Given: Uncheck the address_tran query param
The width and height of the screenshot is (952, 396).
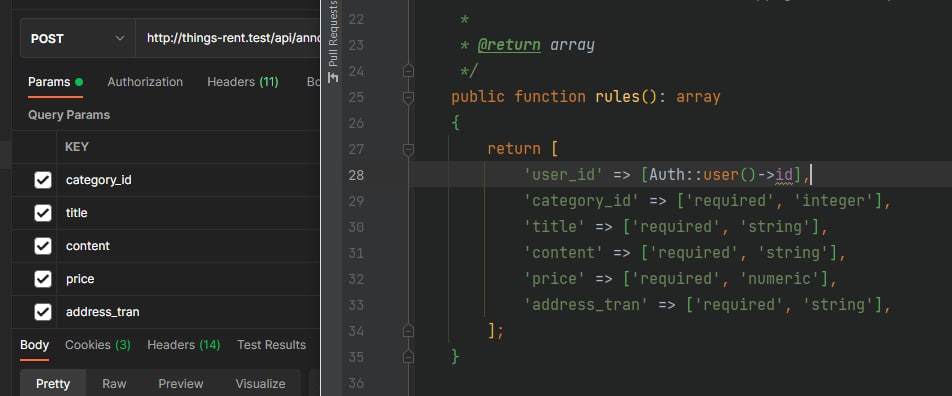Looking at the screenshot, I should tap(42, 312).
